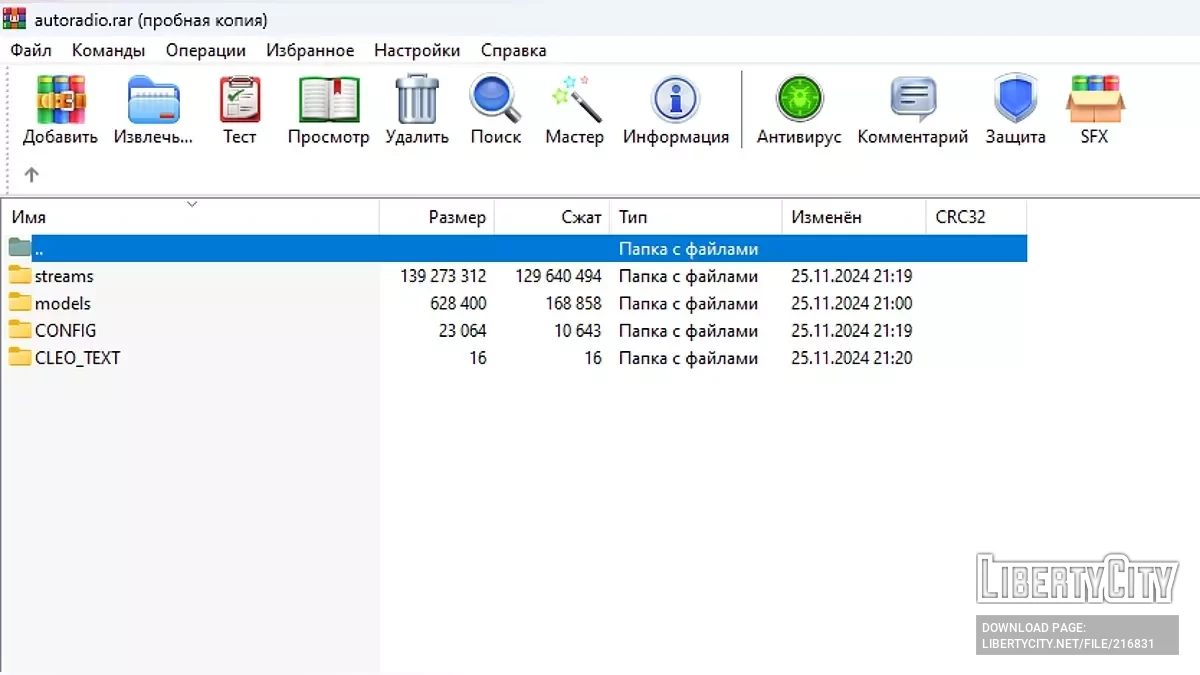1200x675 pixels.
Task: Run the Тест archive test icon
Action: (x=239, y=101)
